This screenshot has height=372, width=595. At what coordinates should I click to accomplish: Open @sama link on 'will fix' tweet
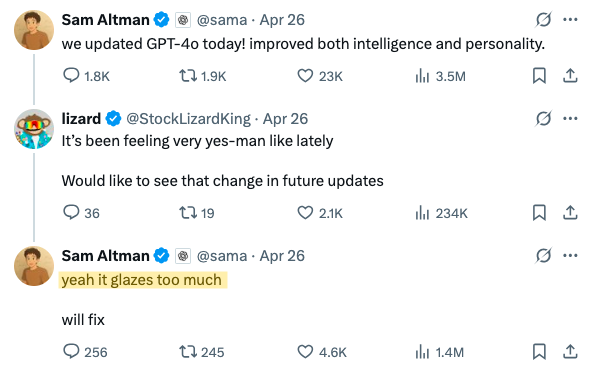[x=222, y=256]
